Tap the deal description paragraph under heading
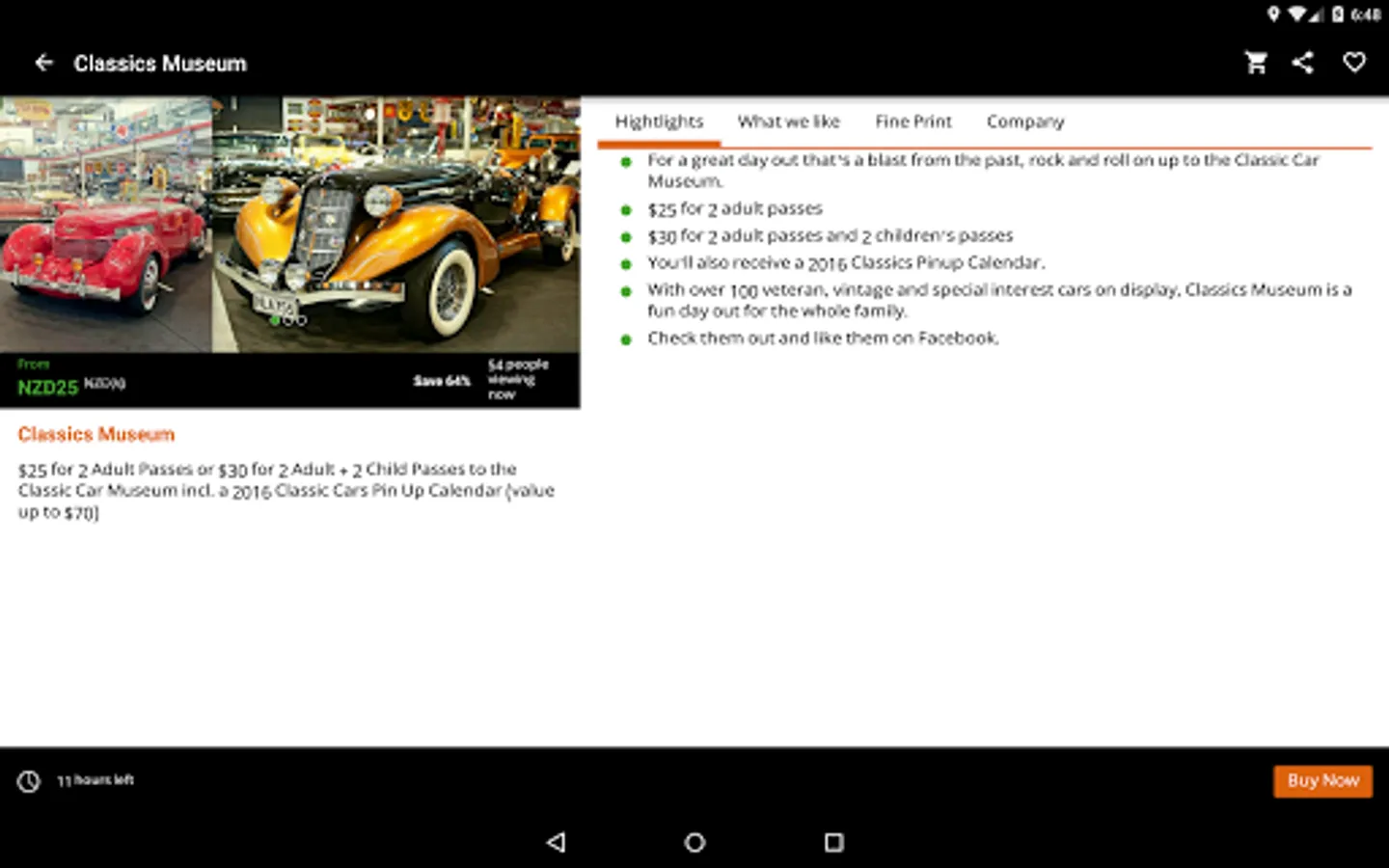This screenshot has width=1389, height=868. [x=286, y=491]
